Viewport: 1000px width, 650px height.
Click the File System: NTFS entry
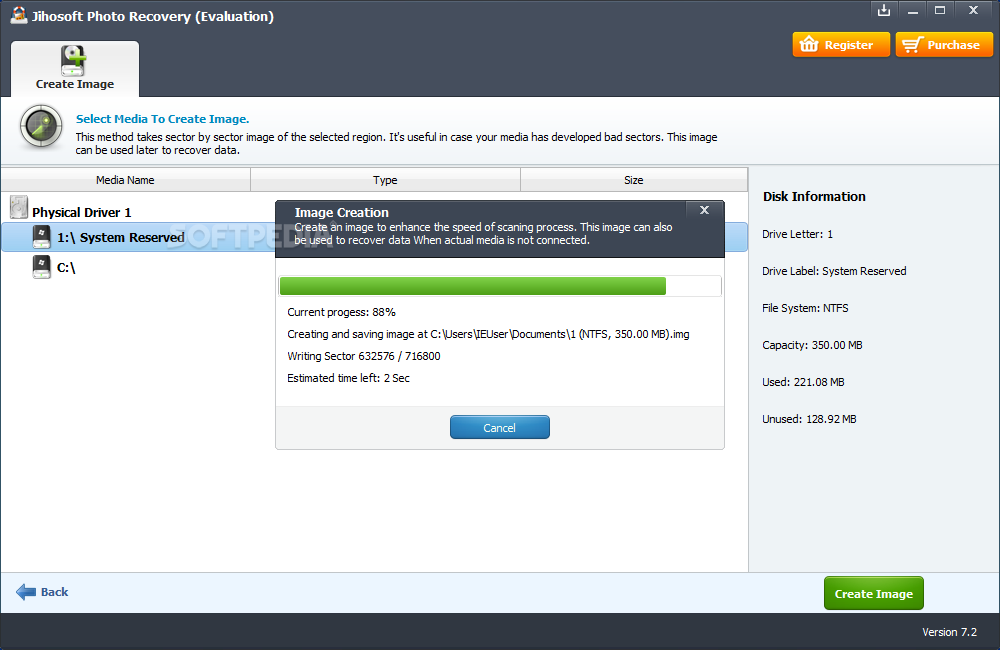point(805,308)
